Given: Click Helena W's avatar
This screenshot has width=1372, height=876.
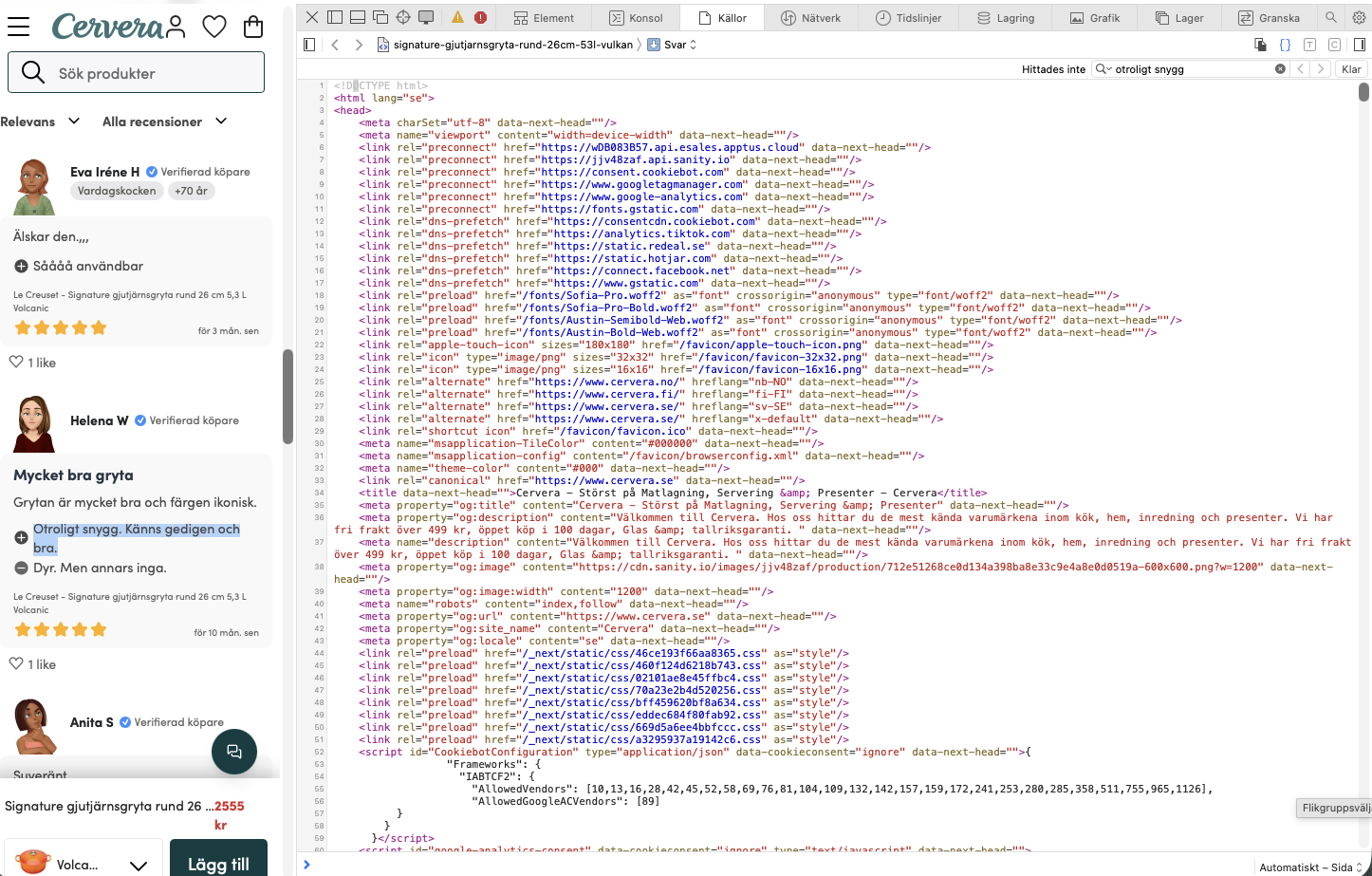Looking at the screenshot, I should (x=34, y=423).
